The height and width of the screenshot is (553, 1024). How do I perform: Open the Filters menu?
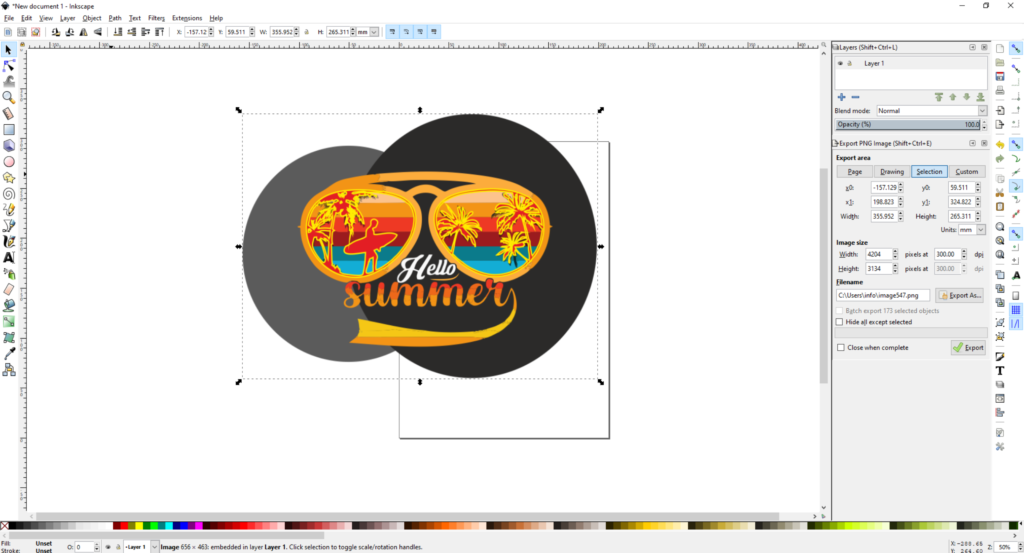tap(156, 18)
